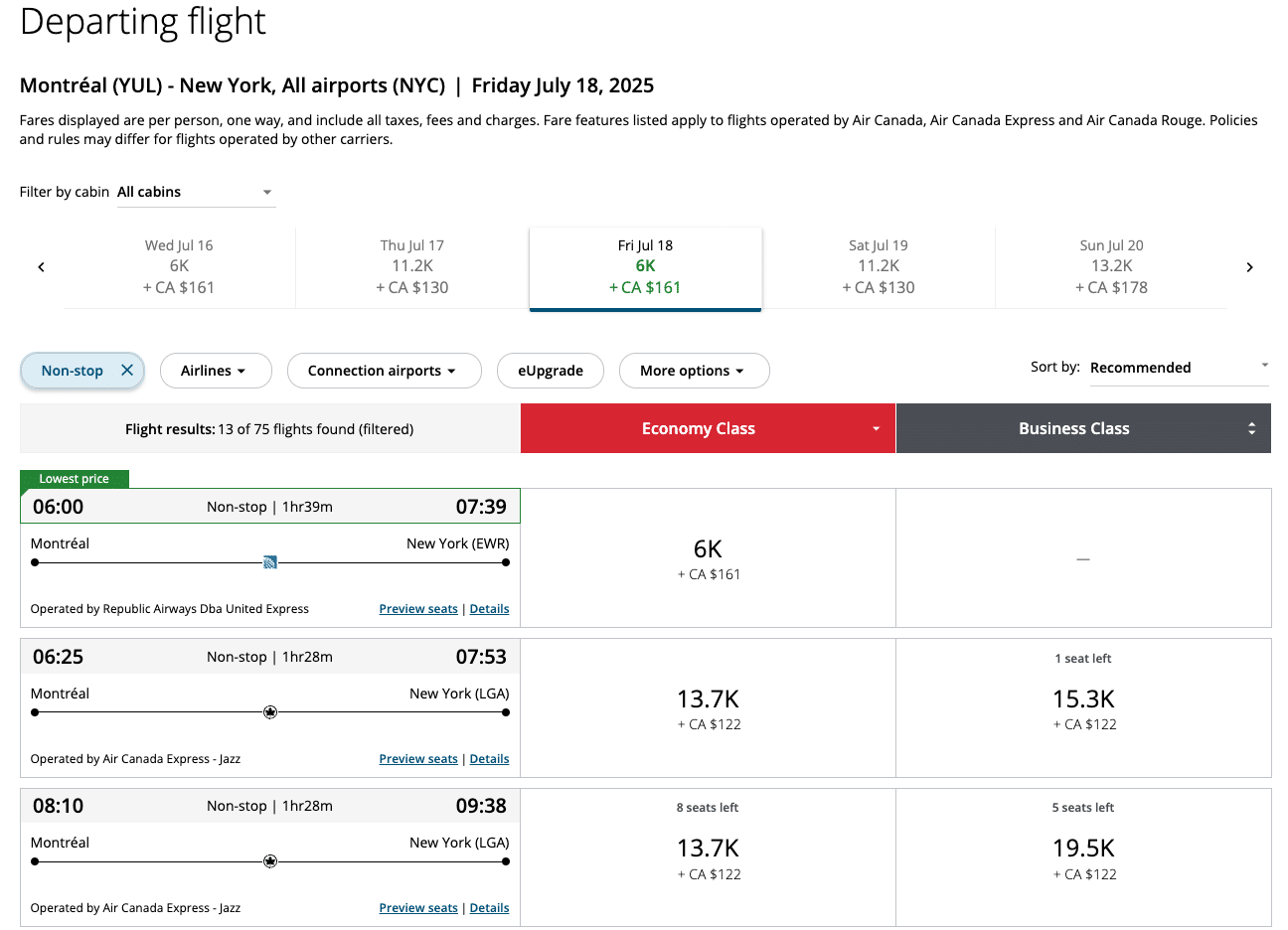Select the Thu Jul 17 date tab
Image resolution: width=1288 pixels, height=930 pixels.
pyautogui.click(x=412, y=267)
